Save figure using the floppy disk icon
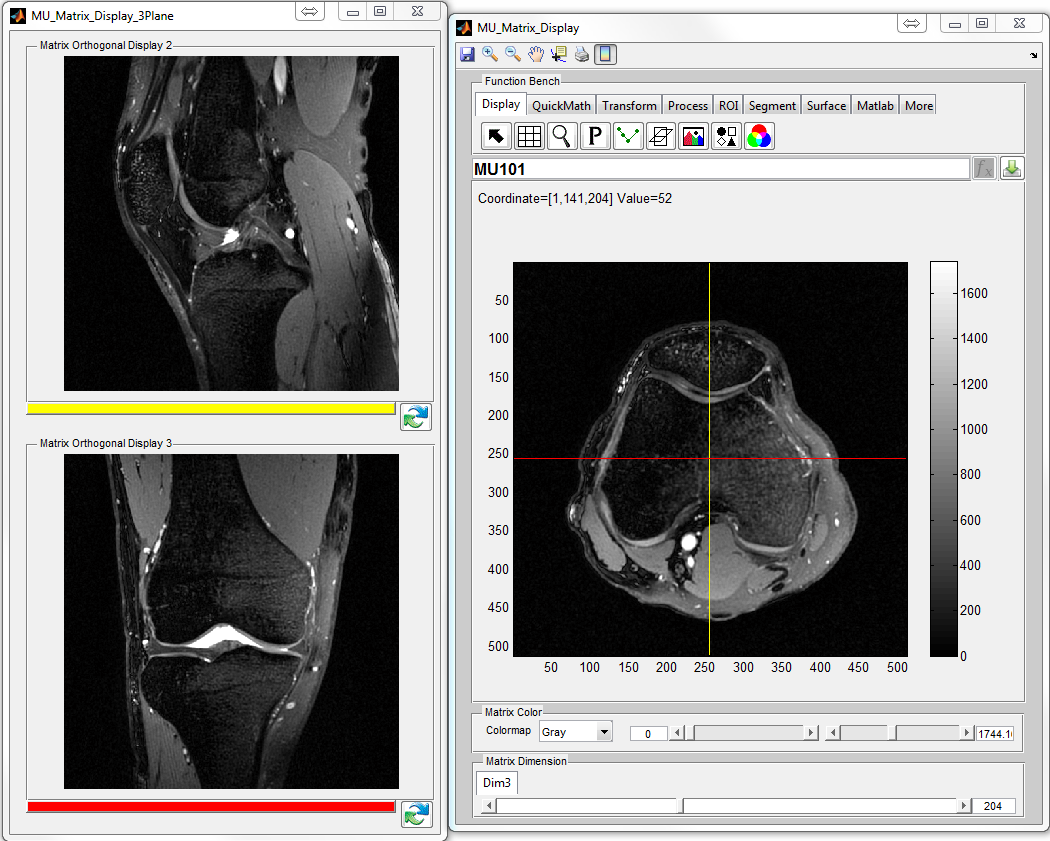The image size is (1050, 841). pyautogui.click(x=467, y=55)
